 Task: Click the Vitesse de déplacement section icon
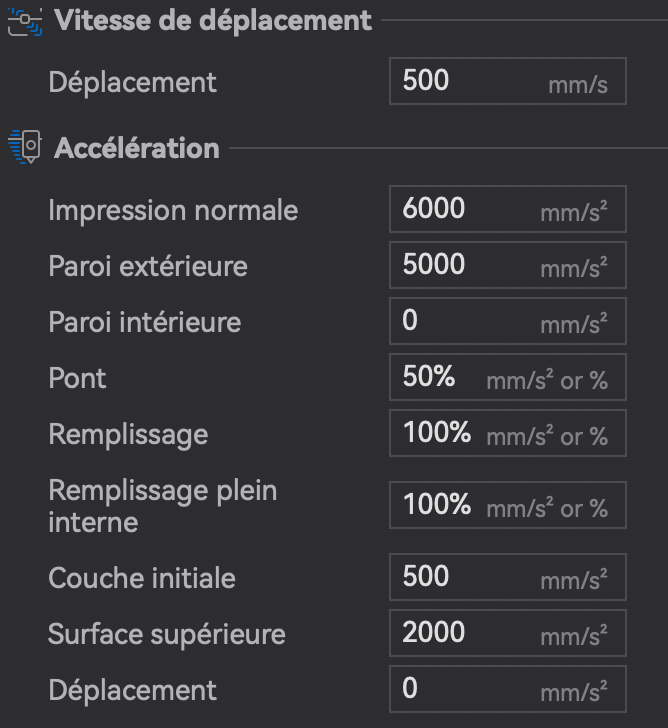(25, 21)
